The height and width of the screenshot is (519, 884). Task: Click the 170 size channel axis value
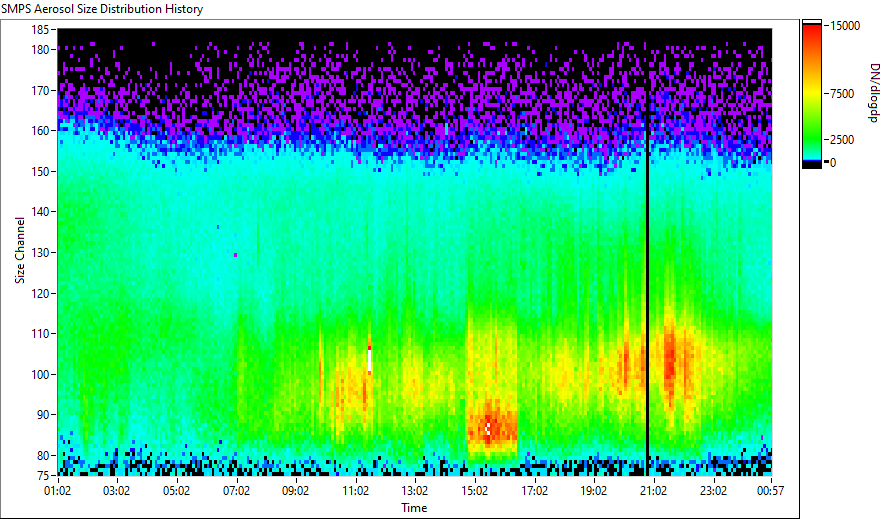pyautogui.click(x=41, y=90)
